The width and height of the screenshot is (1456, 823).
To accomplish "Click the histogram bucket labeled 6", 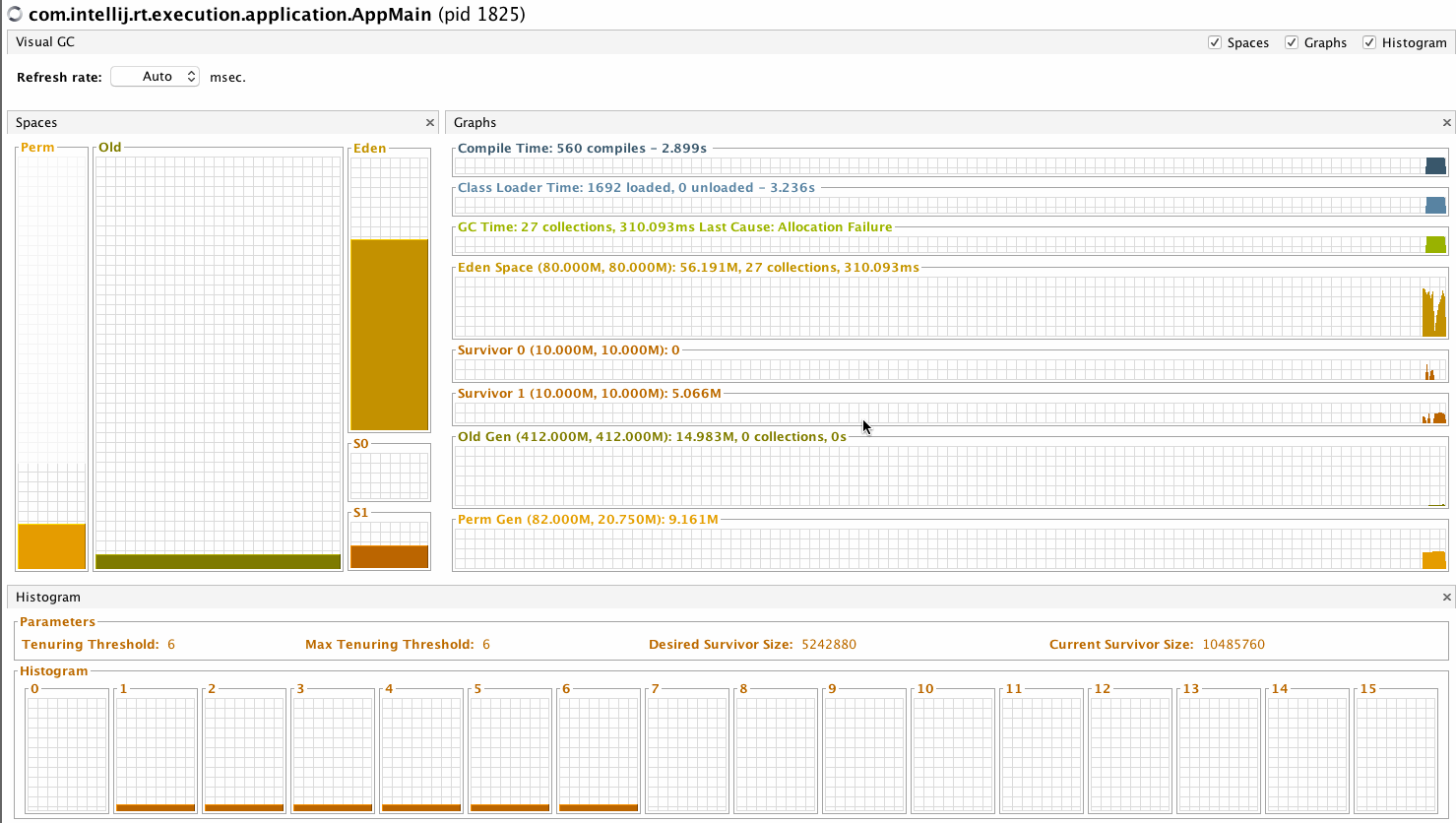I will pyautogui.click(x=599, y=753).
